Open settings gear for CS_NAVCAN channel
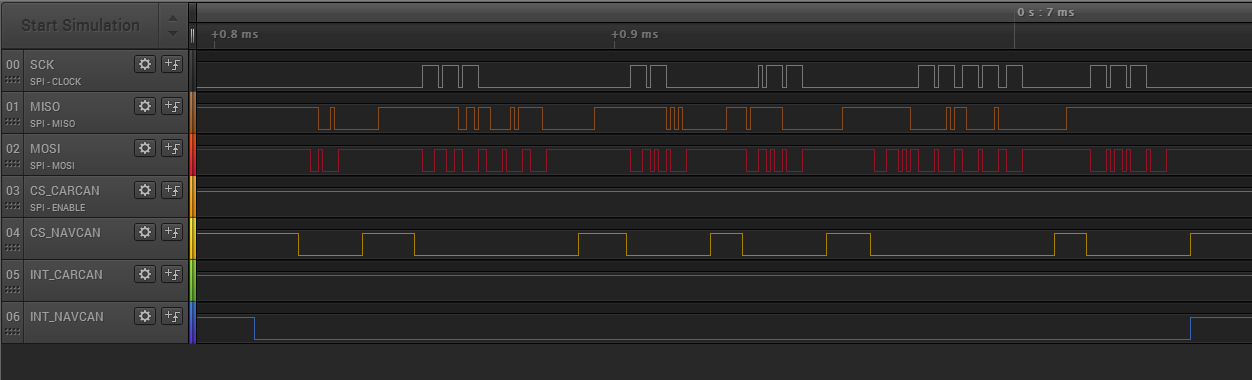Viewport: 1252px width, 380px height. (146, 232)
